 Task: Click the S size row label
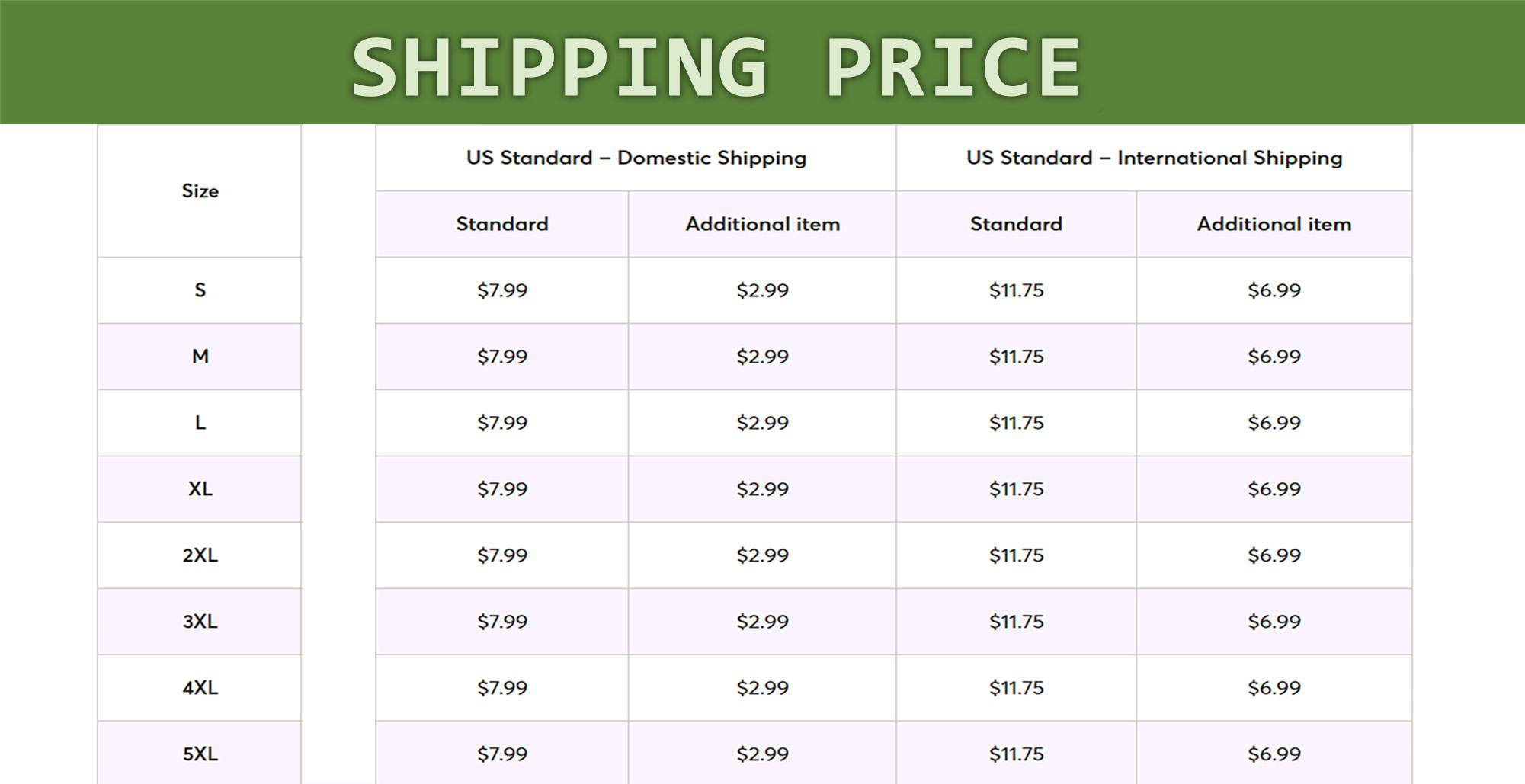click(x=200, y=290)
